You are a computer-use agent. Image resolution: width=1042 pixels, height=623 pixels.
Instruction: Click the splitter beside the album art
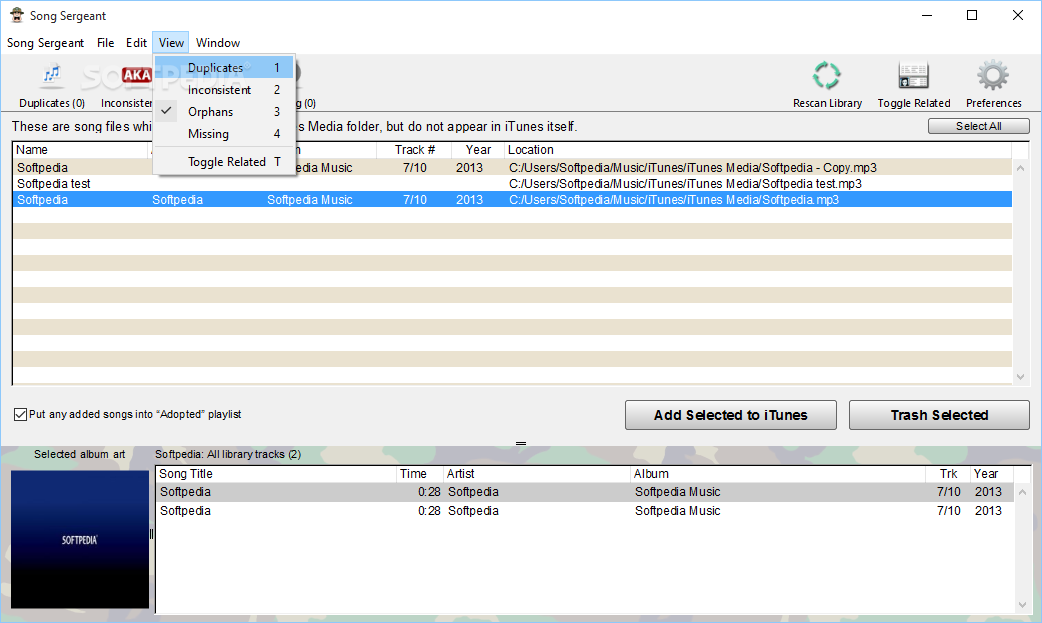pos(152,534)
